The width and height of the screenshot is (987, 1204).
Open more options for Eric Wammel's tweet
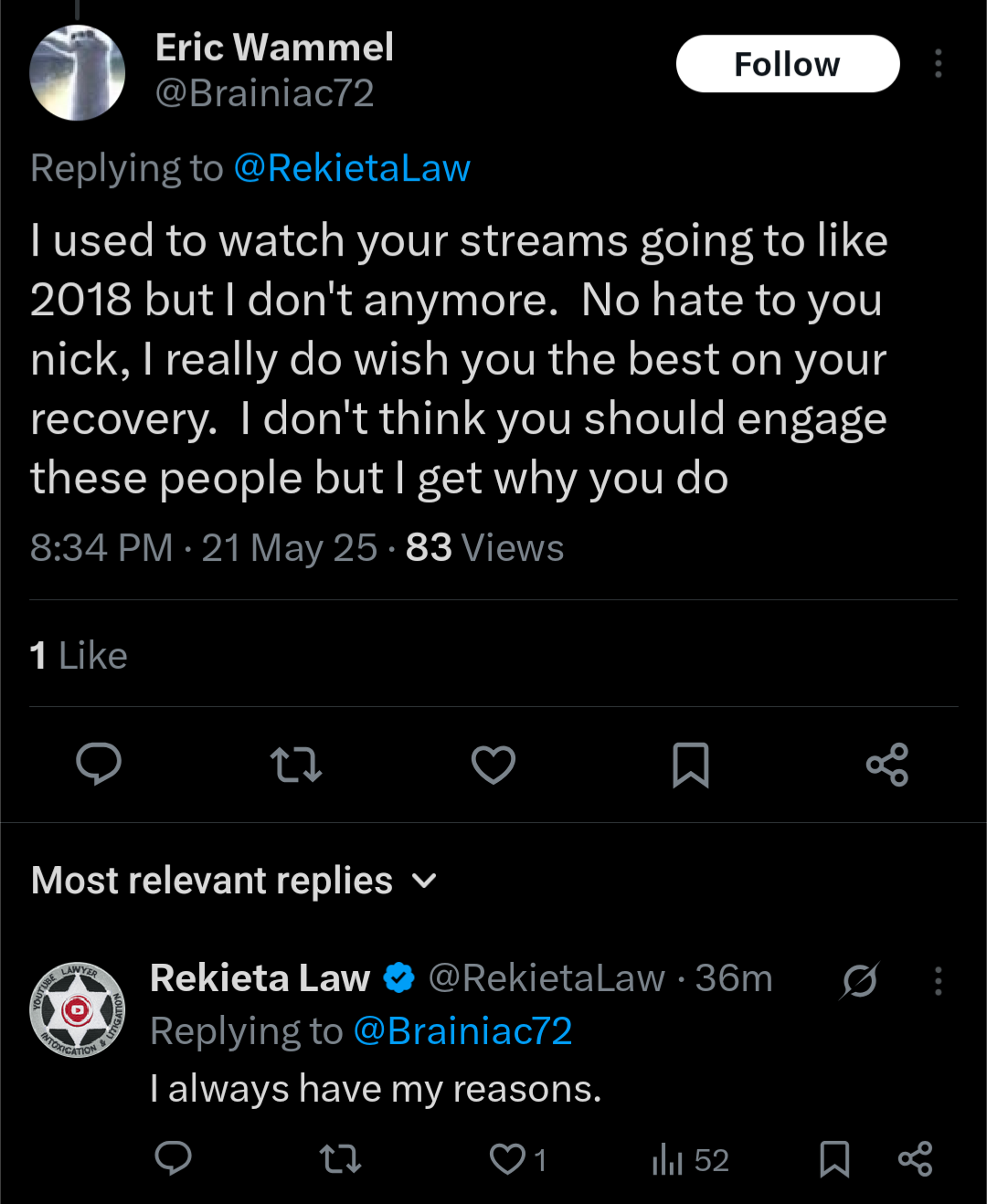click(x=938, y=64)
